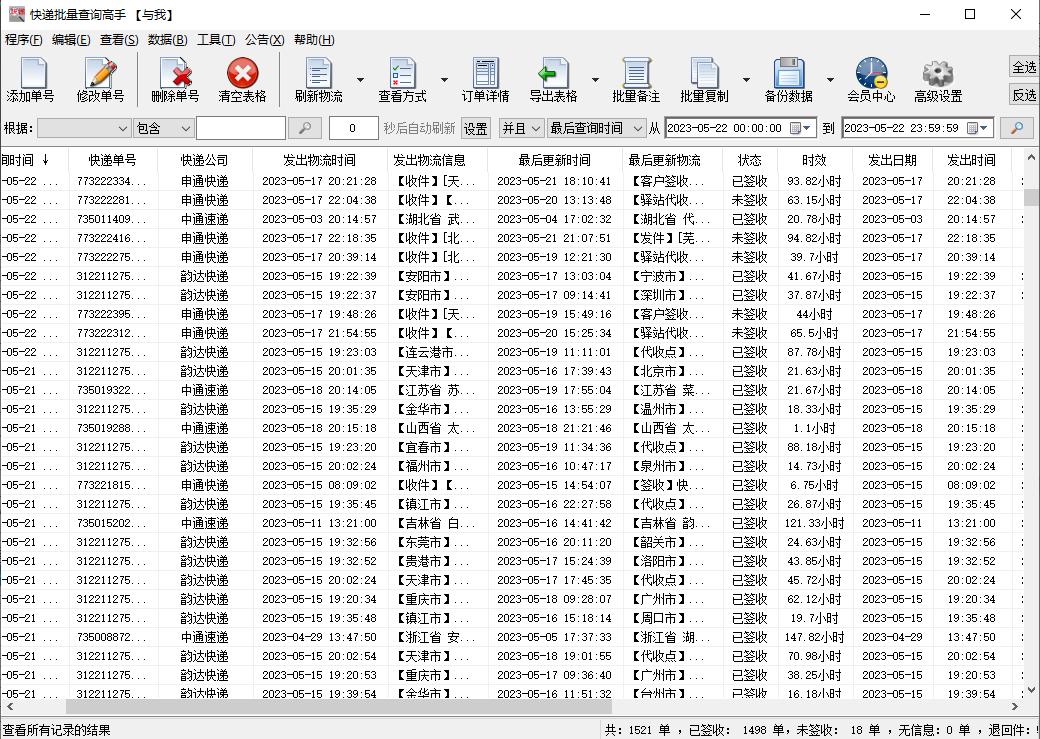Open the 修改单号 edit tool

click(x=100, y=80)
